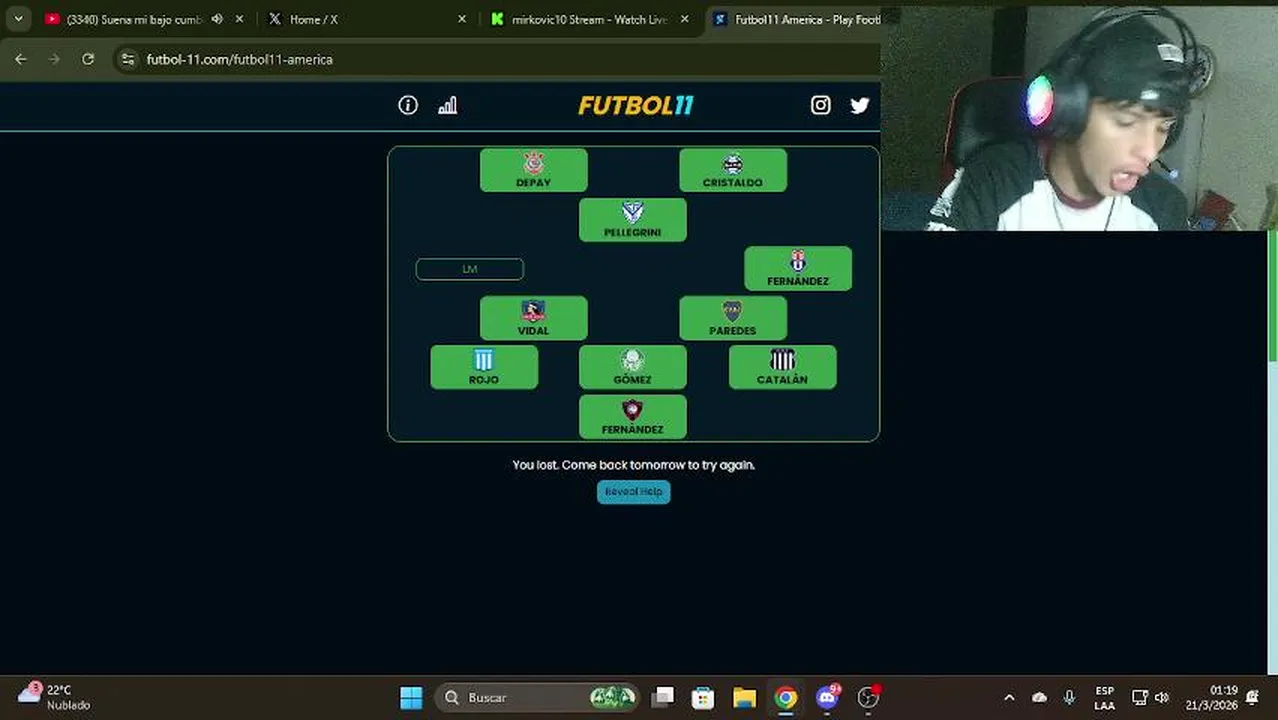Click the goalkeeper Fernández card
Image resolution: width=1278 pixels, height=720 pixels.
coord(632,417)
